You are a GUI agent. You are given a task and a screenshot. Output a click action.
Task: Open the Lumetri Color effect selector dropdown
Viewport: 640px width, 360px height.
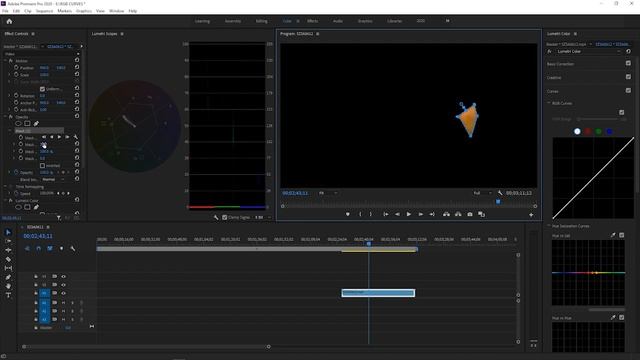(589, 51)
